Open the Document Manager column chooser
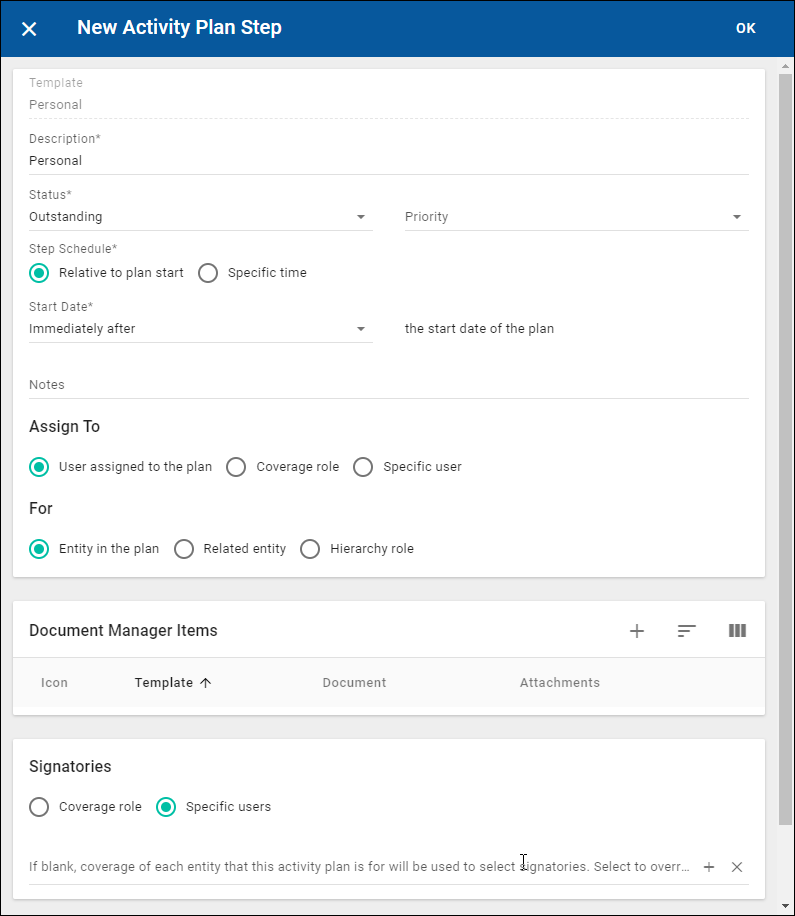 click(x=737, y=631)
